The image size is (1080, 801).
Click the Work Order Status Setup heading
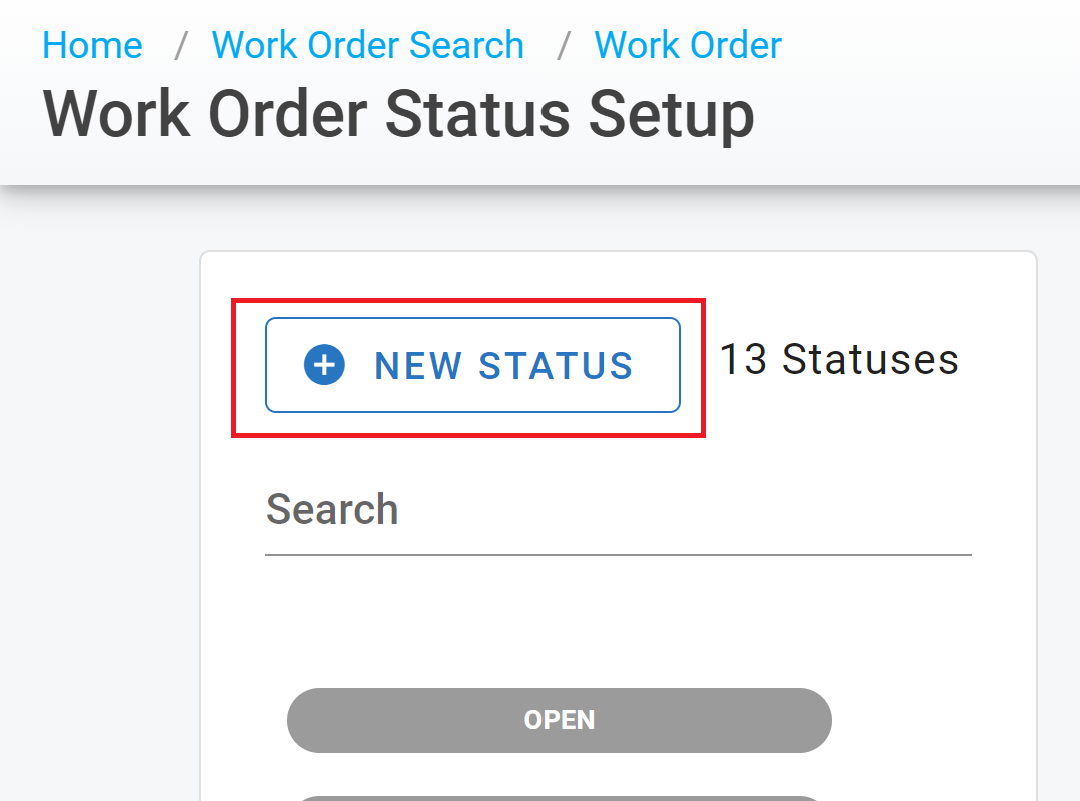click(x=398, y=114)
